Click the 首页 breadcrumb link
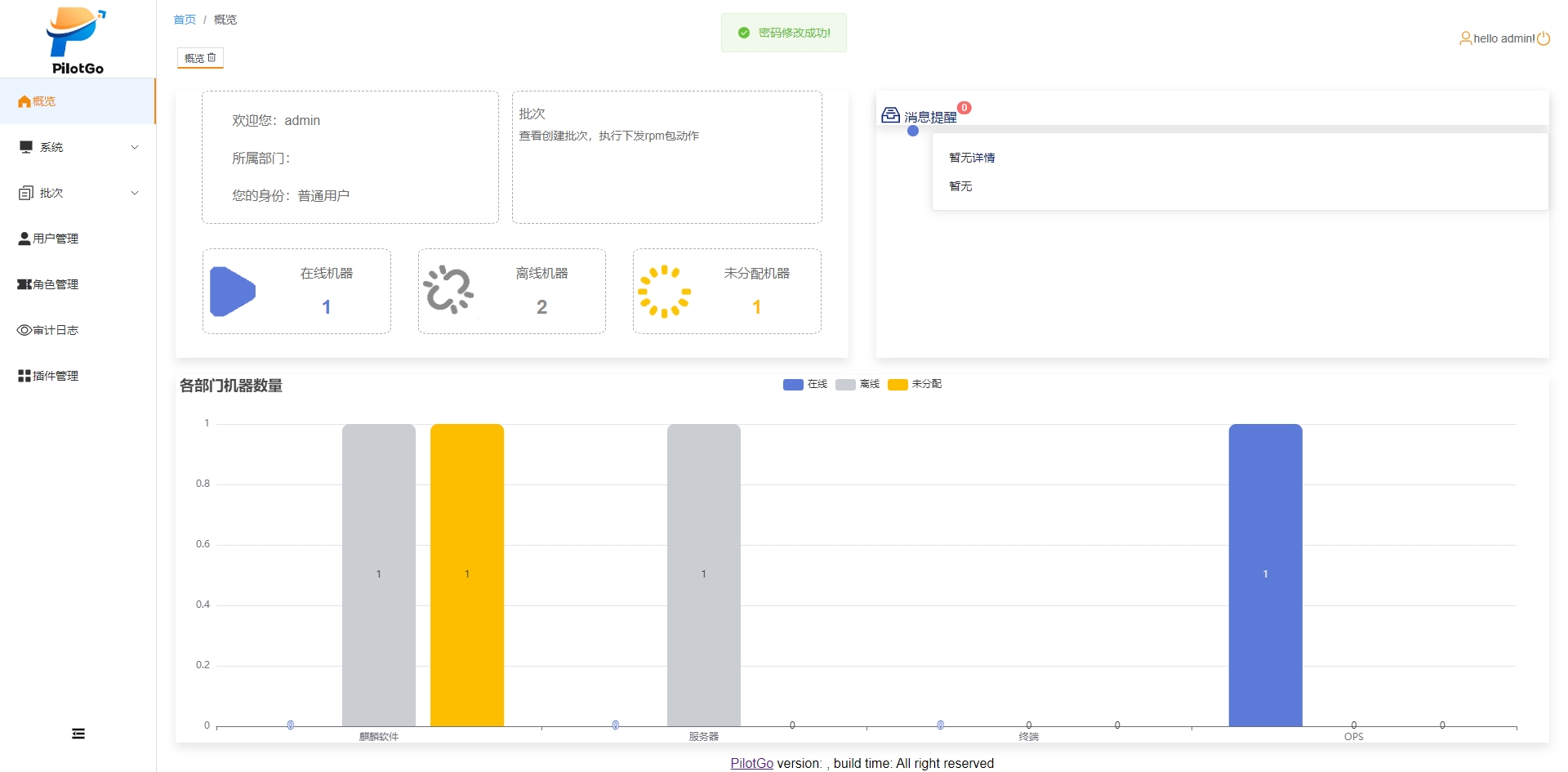This screenshot has width=1568, height=772. [185, 20]
